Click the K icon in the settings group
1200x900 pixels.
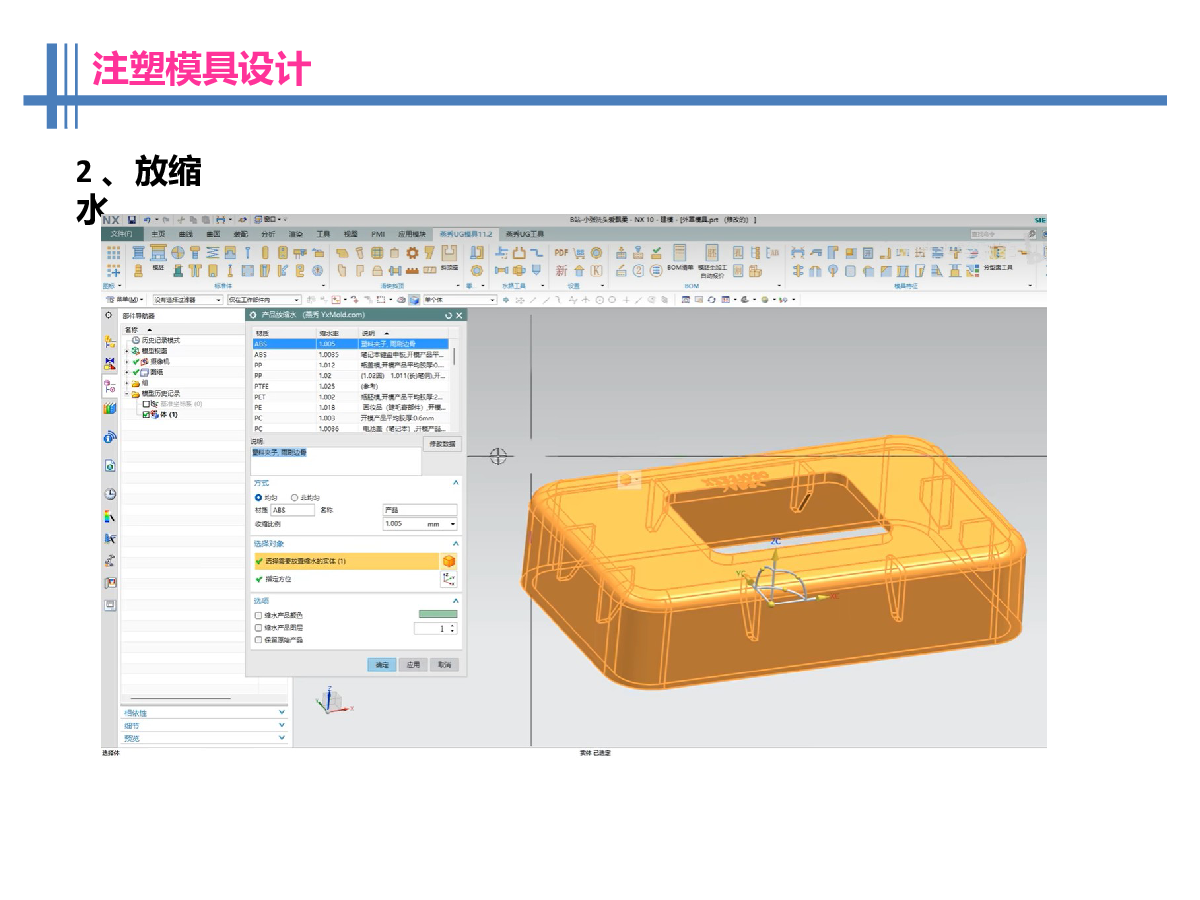(597, 270)
